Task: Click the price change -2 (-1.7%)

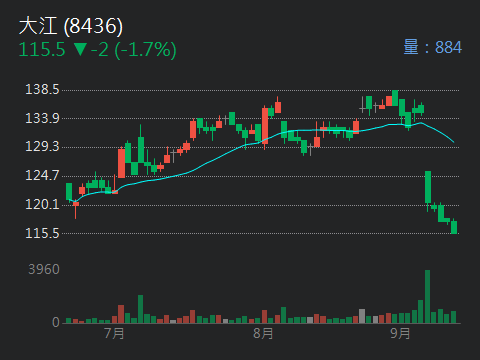Action: point(133,50)
